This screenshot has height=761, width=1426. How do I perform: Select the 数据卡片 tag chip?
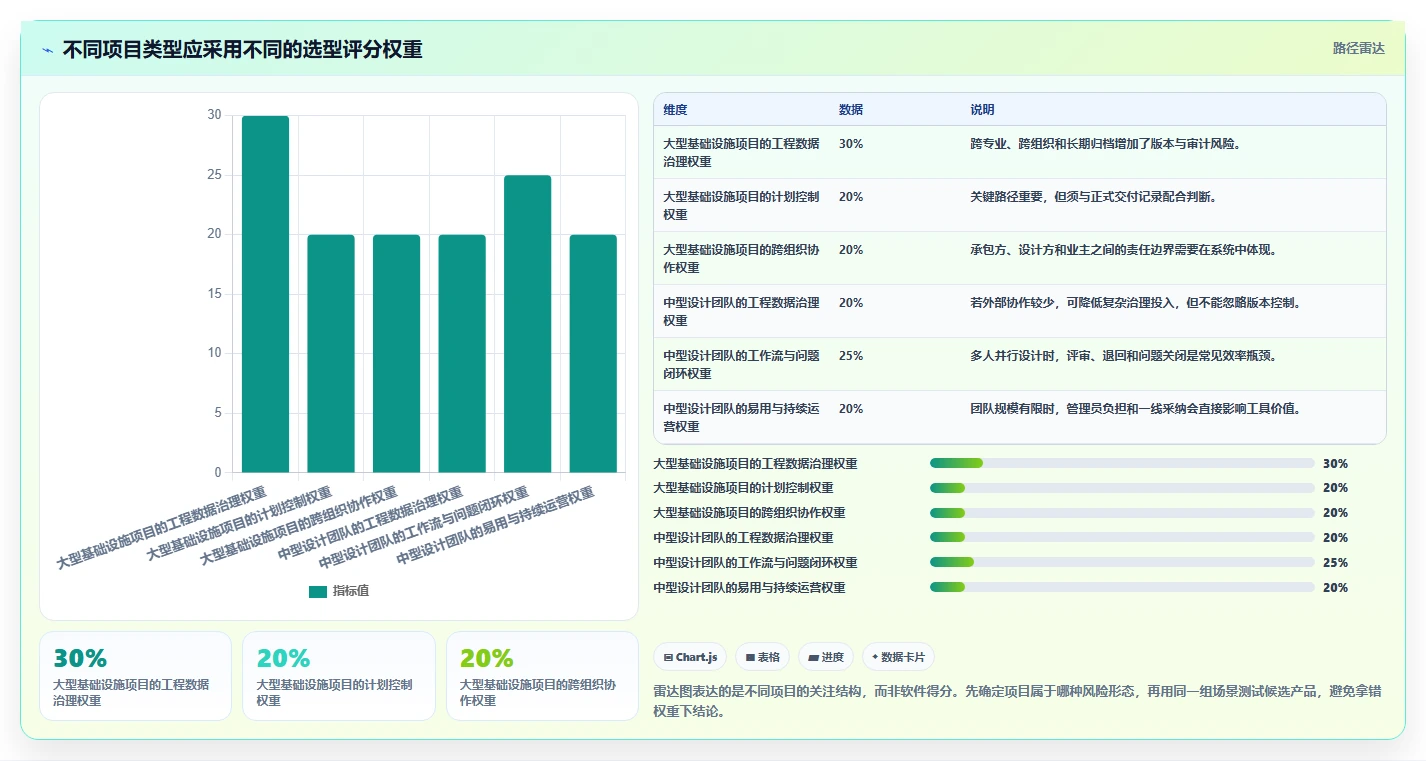tap(898, 657)
